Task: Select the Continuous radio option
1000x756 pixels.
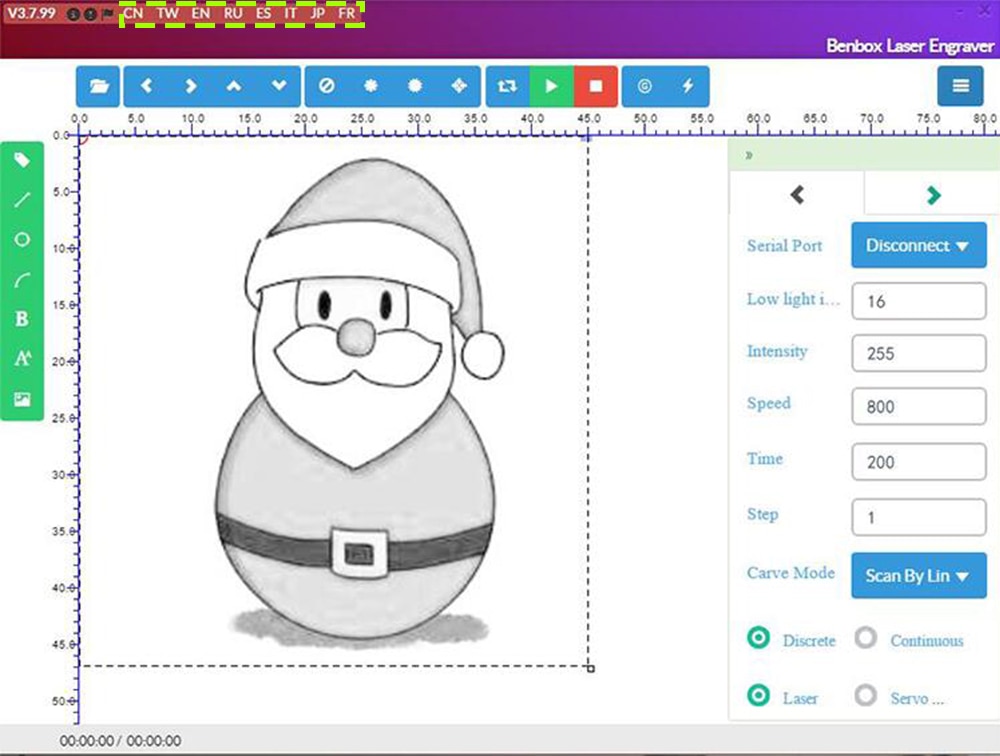Action: pos(865,638)
